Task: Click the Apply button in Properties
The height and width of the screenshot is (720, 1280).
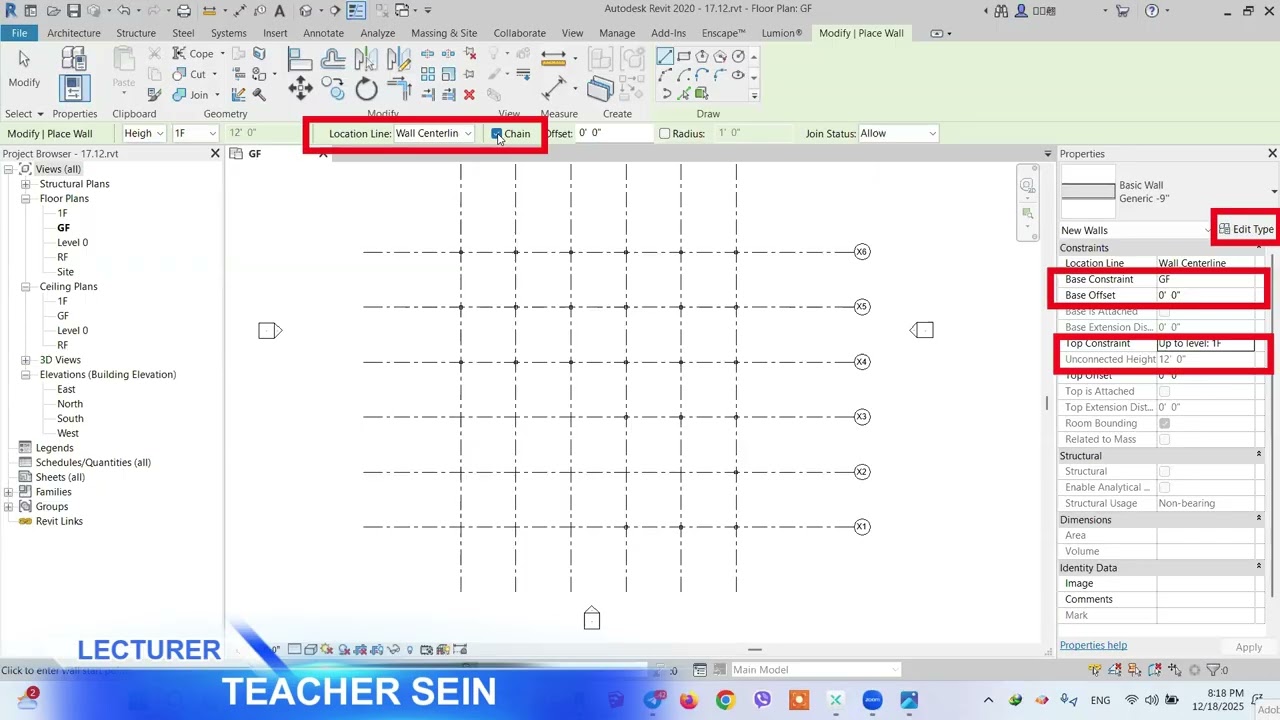Action: coord(1248,648)
